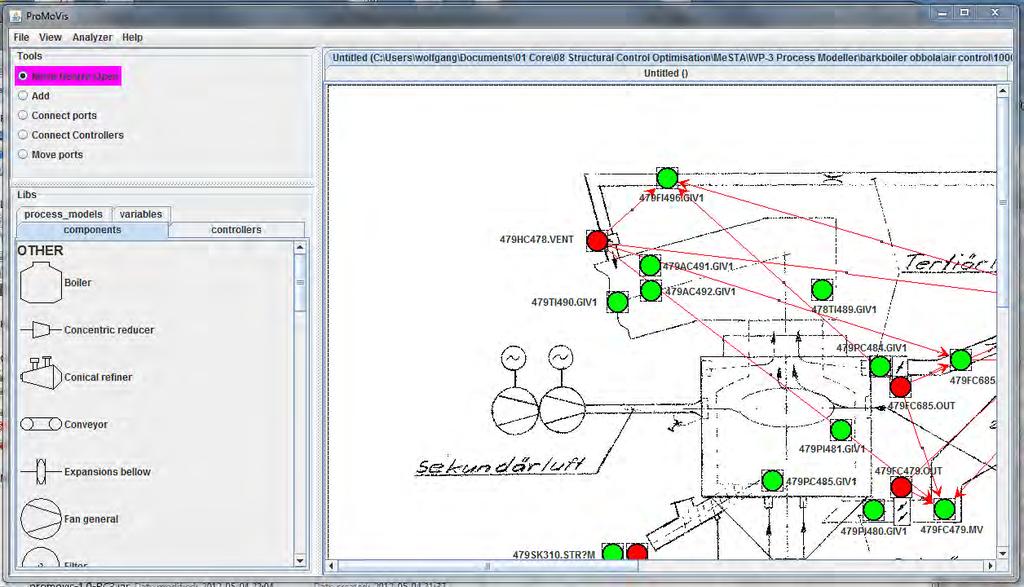Select the Conveyor component icon
1024x587 pixels.
(40, 424)
